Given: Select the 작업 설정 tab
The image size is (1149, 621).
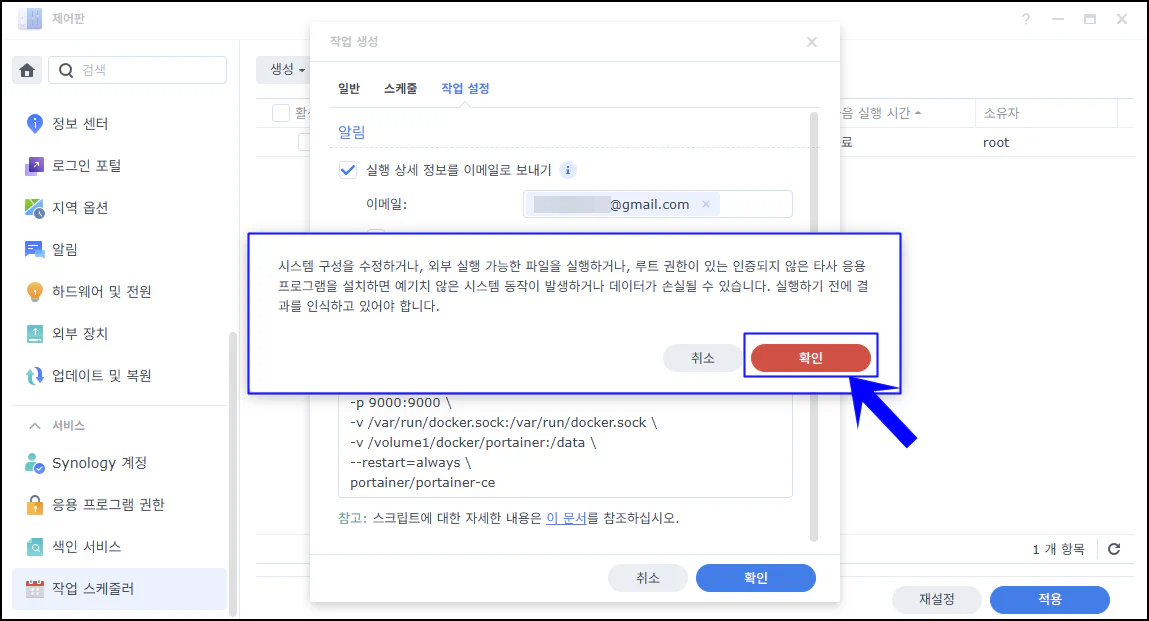Looking at the screenshot, I should coord(465,89).
